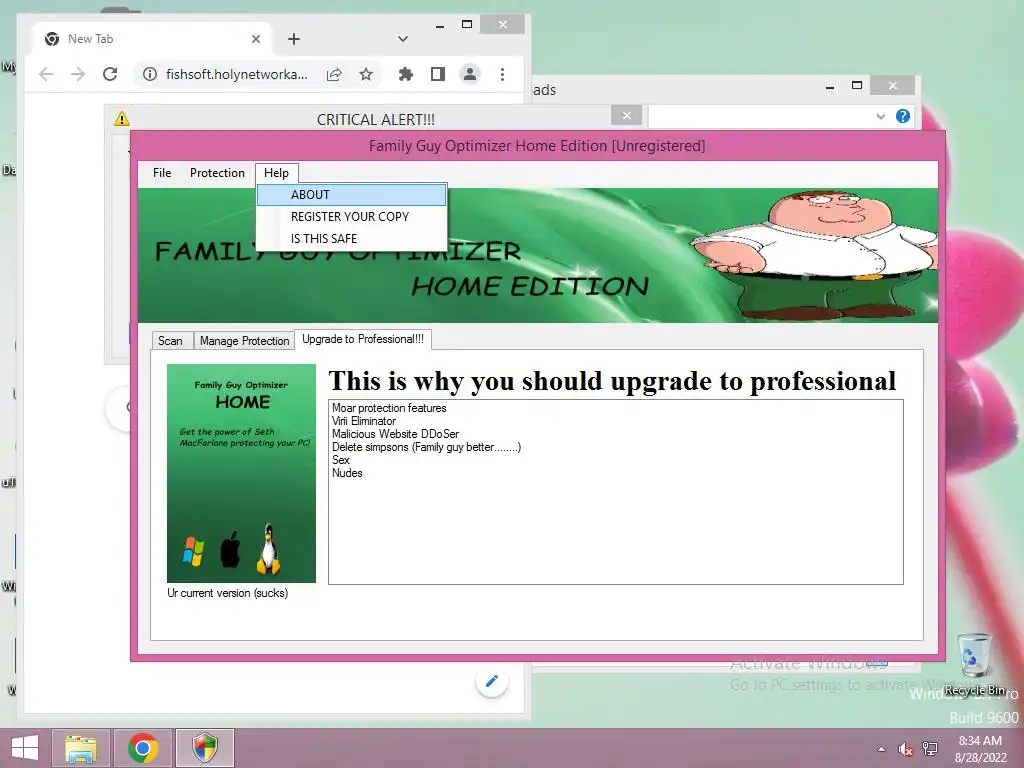Select the New Tab browser tab
This screenshot has height=768, width=1024.
[153, 39]
